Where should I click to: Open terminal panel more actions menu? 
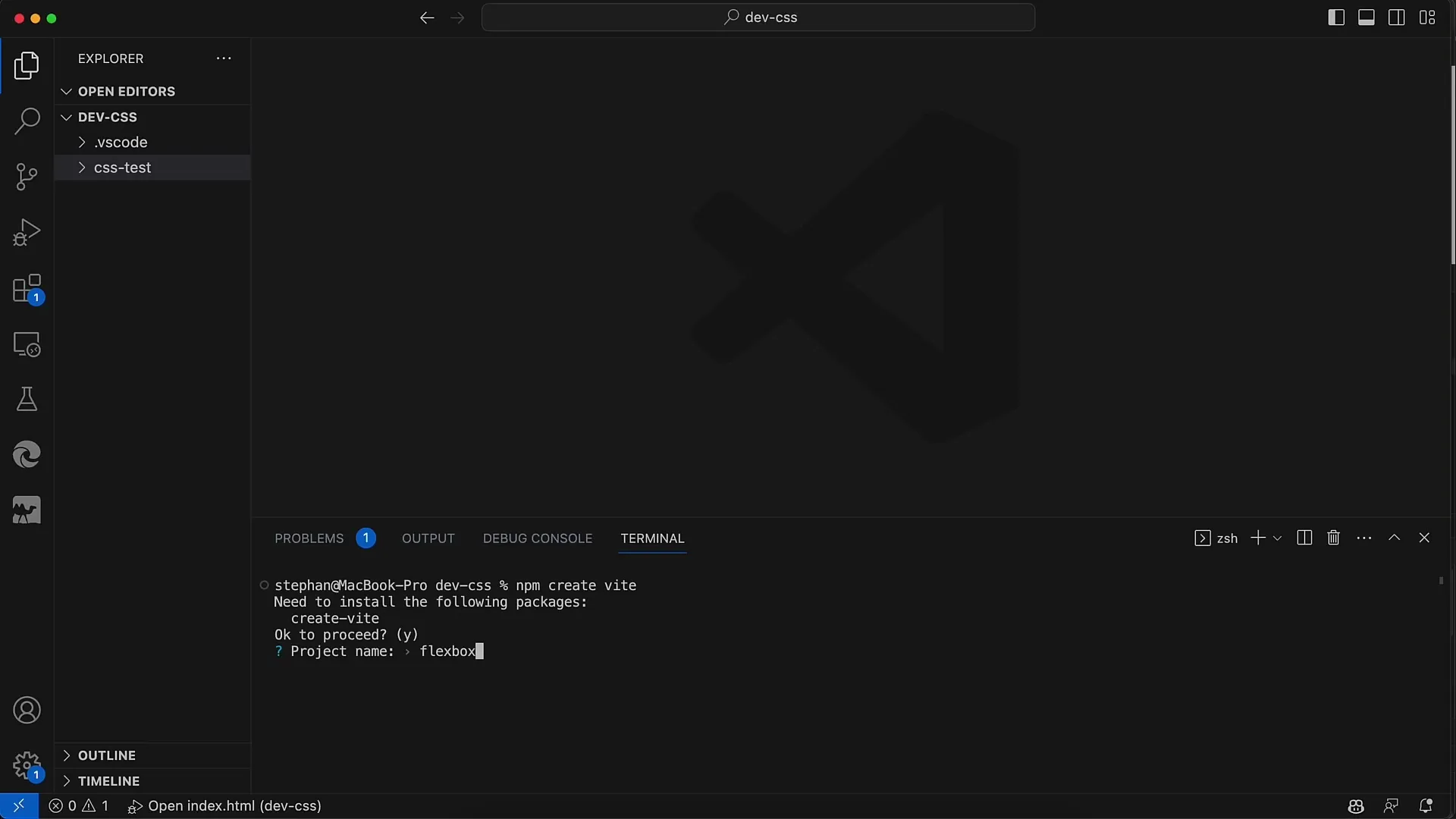click(x=1364, y=538)
